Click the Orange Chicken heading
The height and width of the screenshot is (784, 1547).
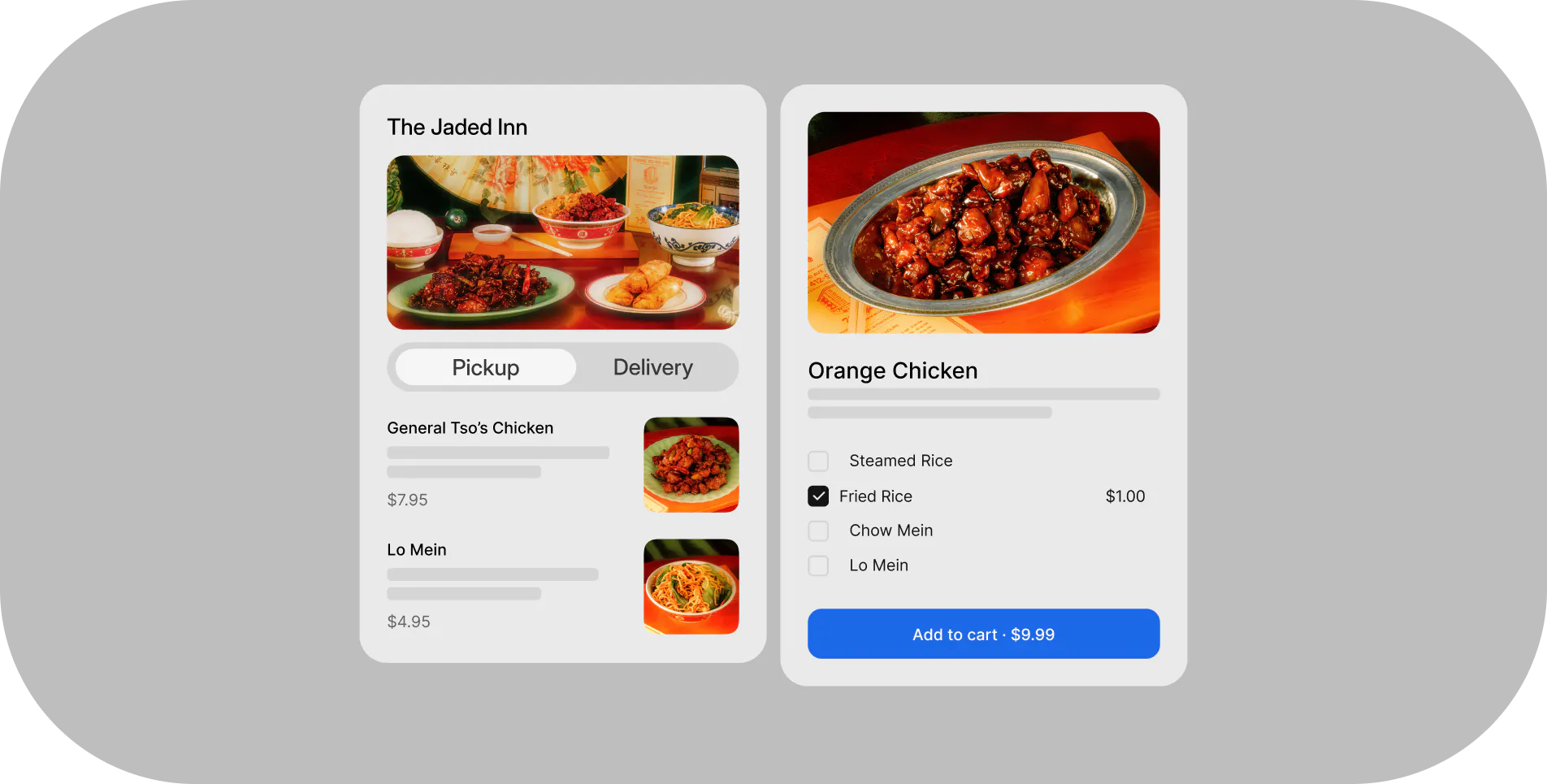pyautogui.click(x=893, y=370)
